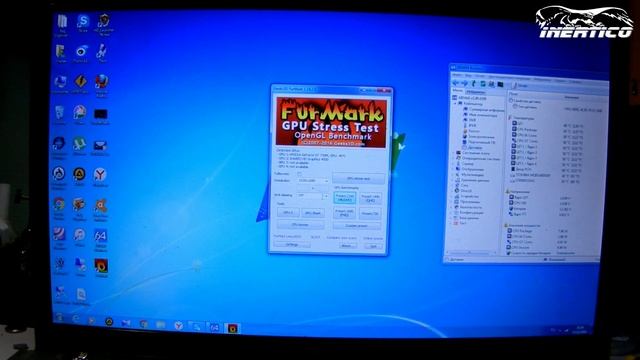Select Хранение данных in AIDA64 tree
Screen dimensions: 640x360
[473, 180]
